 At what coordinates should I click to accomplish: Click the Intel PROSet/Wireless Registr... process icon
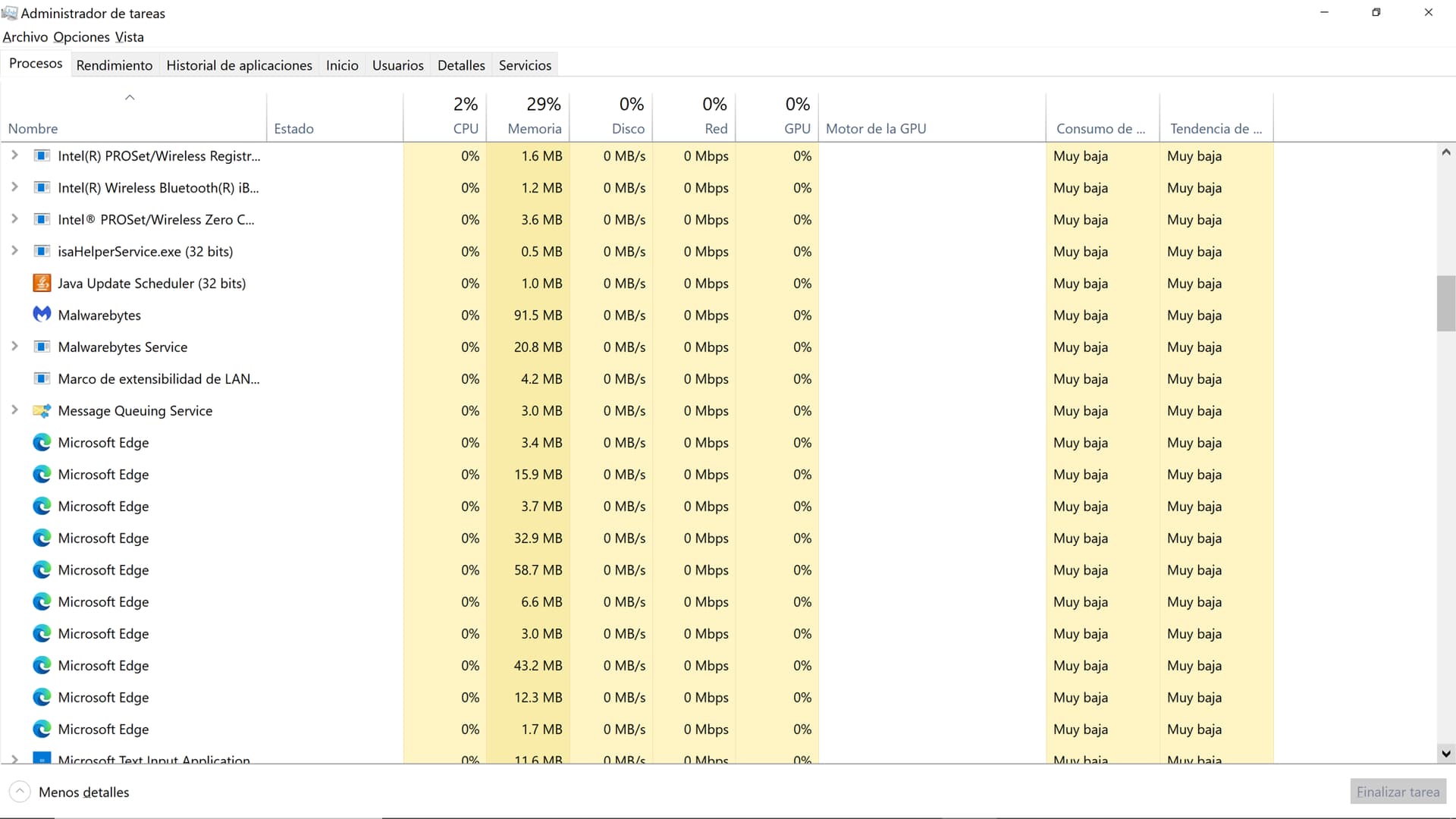coord(42,156)
